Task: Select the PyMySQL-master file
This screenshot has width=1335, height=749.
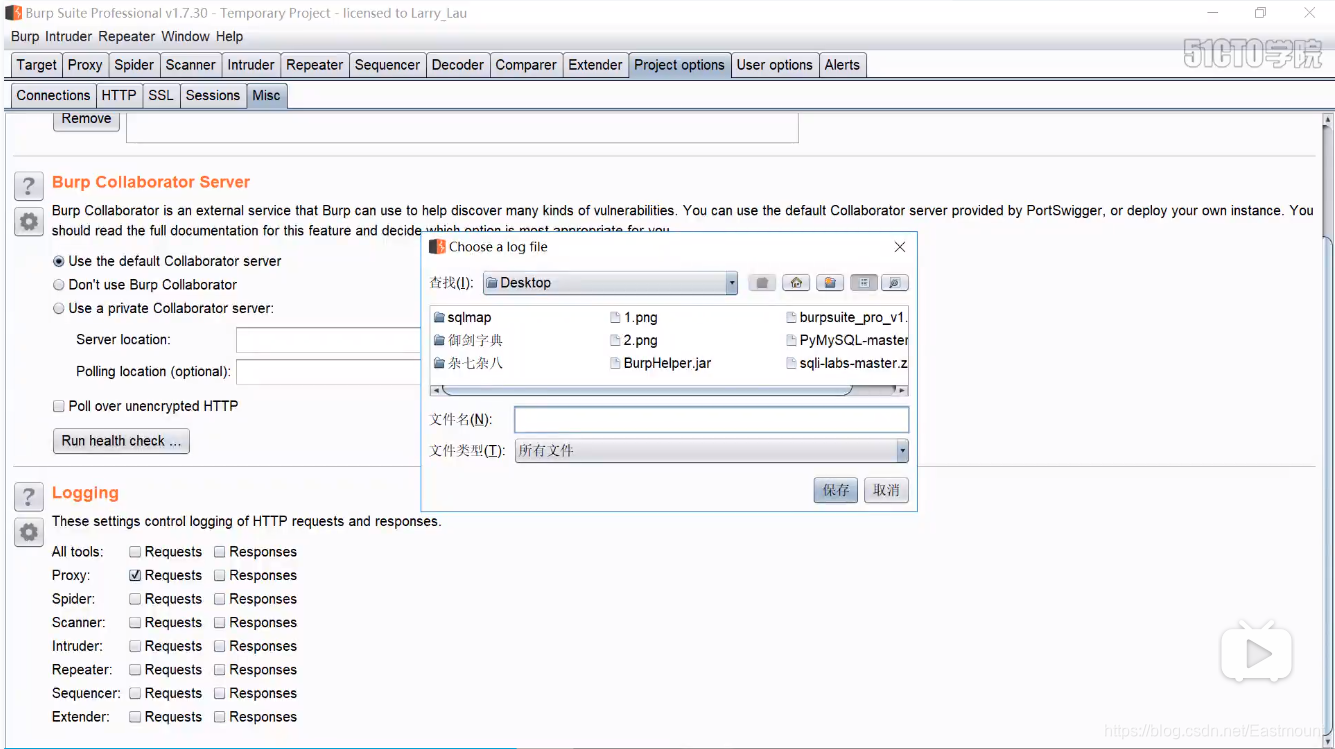Action: [x=846, y=340]
